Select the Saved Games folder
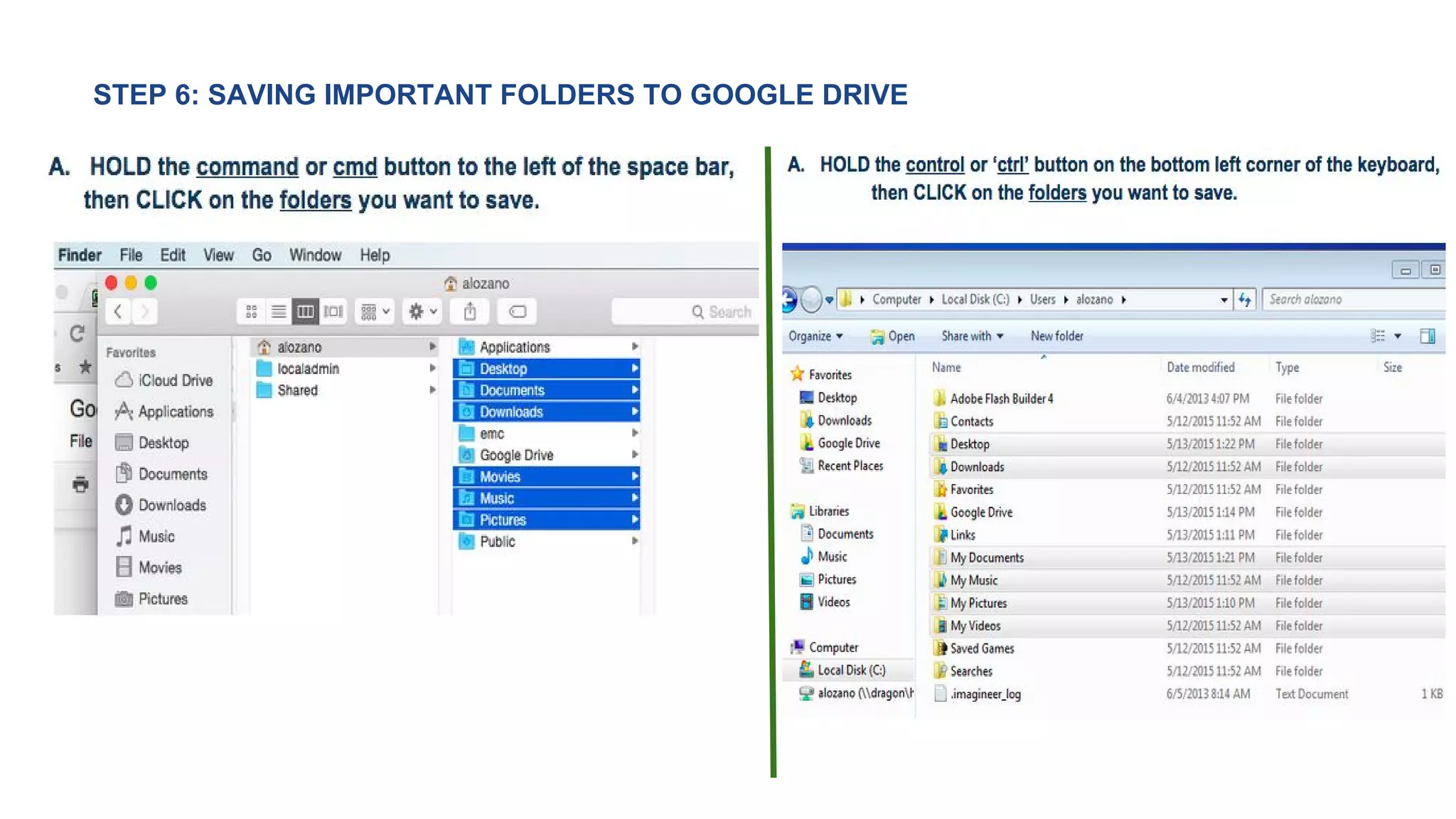1456x819 pixels. pyautogui.click(x=1188, y=648)
